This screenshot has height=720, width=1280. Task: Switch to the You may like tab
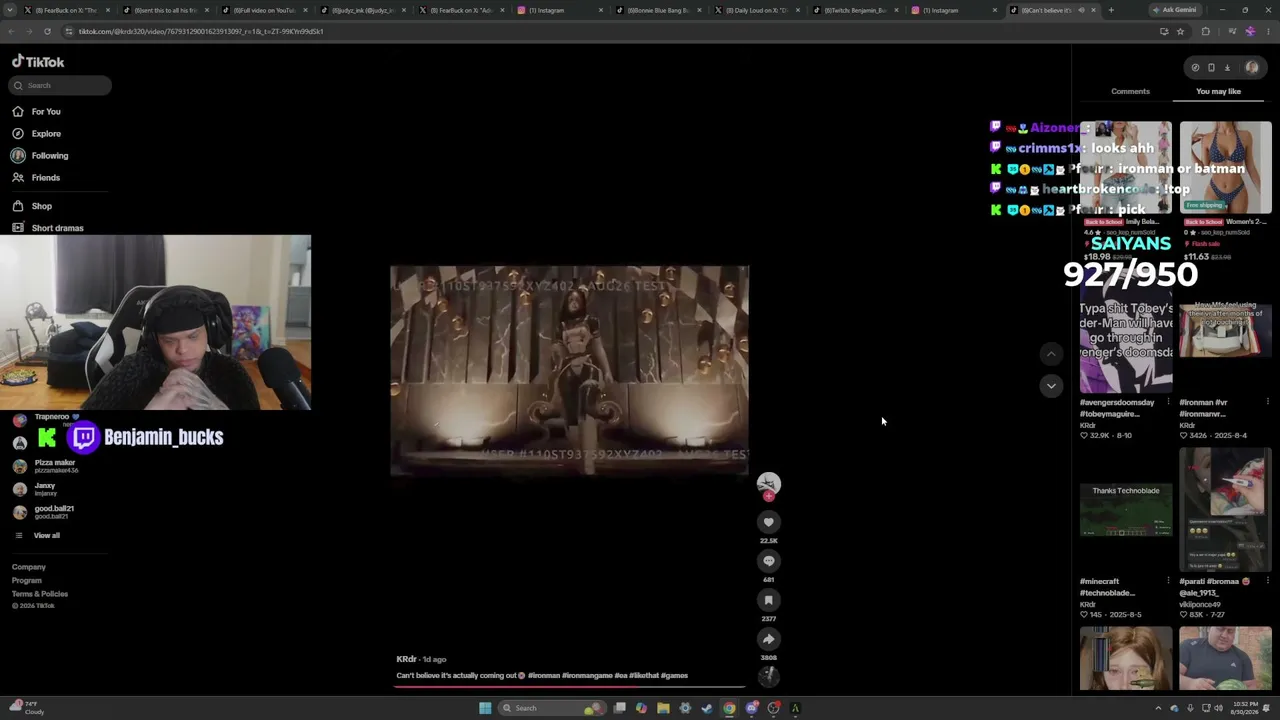pos(1218,91)
